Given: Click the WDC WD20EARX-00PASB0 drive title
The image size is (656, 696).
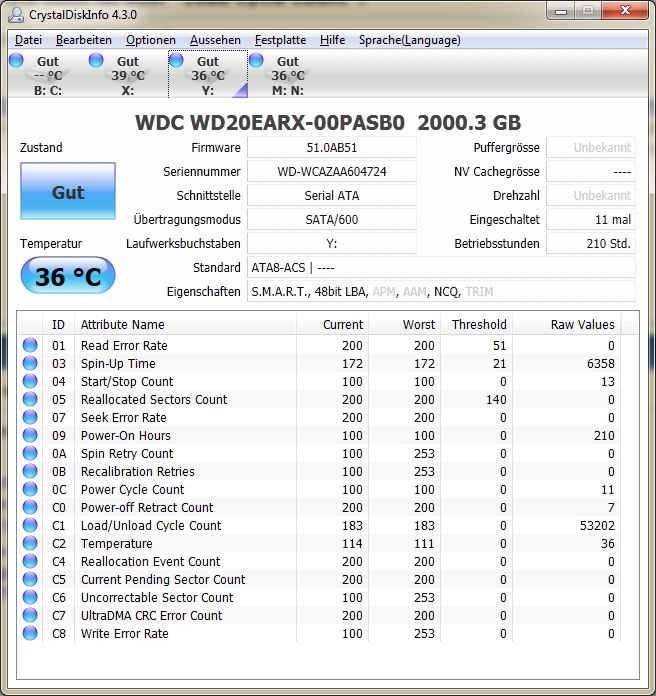Looking at the screenshot, I should click(328, 123).
